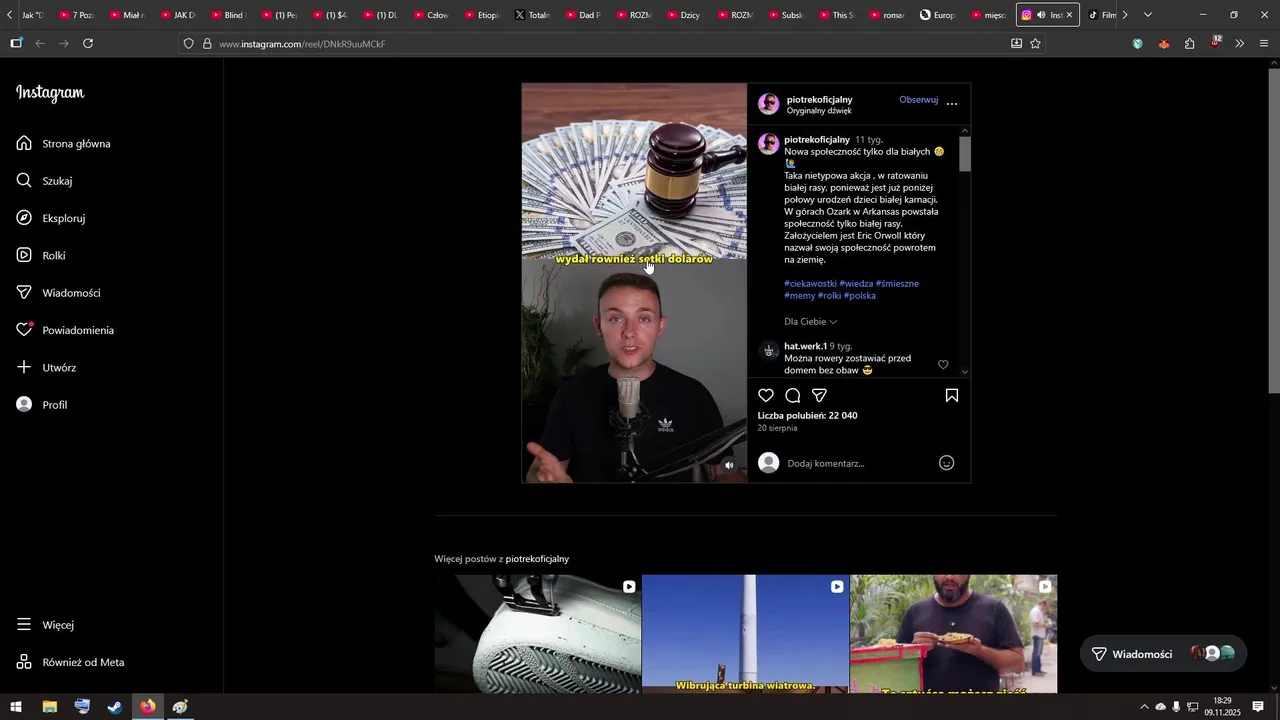1280x720 pixels.
Task: Like the reel with the heart icon
Action: 766,395
